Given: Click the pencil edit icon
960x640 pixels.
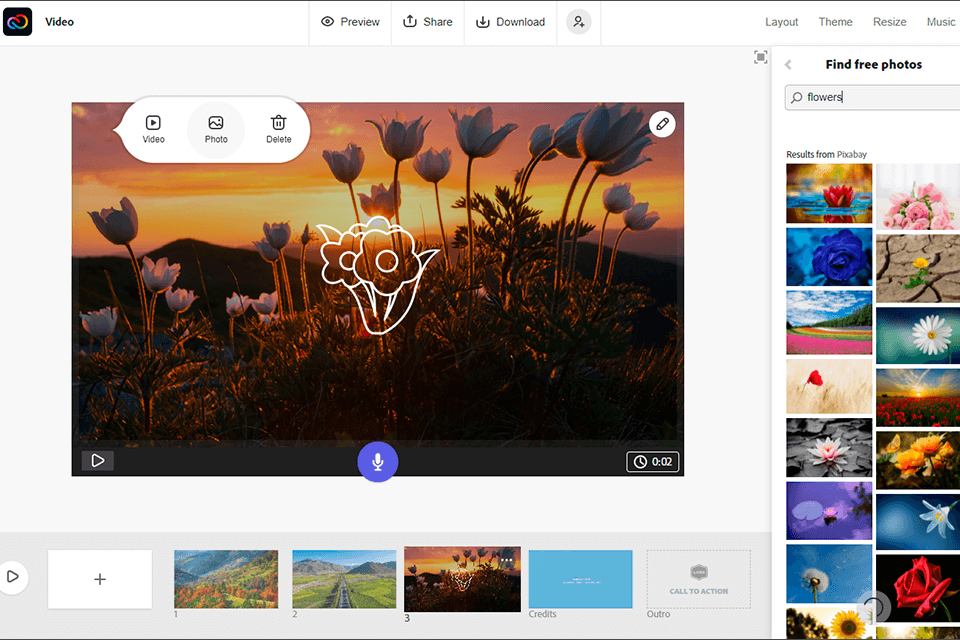Looking at the screenshot, I should [x=662, y=124].
